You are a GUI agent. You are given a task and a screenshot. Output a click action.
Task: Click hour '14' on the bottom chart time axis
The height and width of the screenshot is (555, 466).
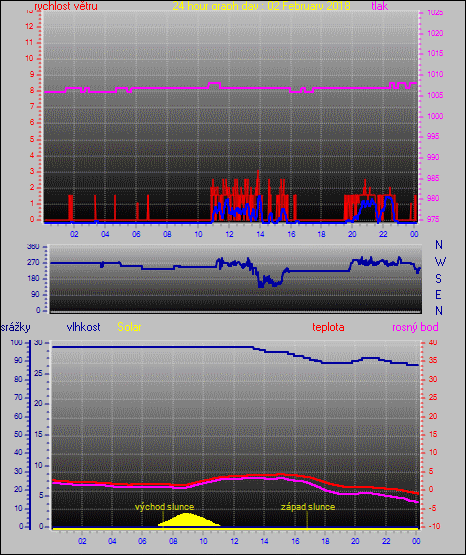pyautogui.click(x=264, y=541)
